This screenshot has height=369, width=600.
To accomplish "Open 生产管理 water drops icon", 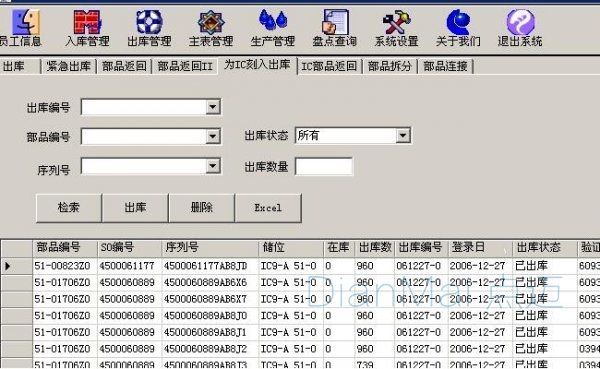I will click(273, 20).
